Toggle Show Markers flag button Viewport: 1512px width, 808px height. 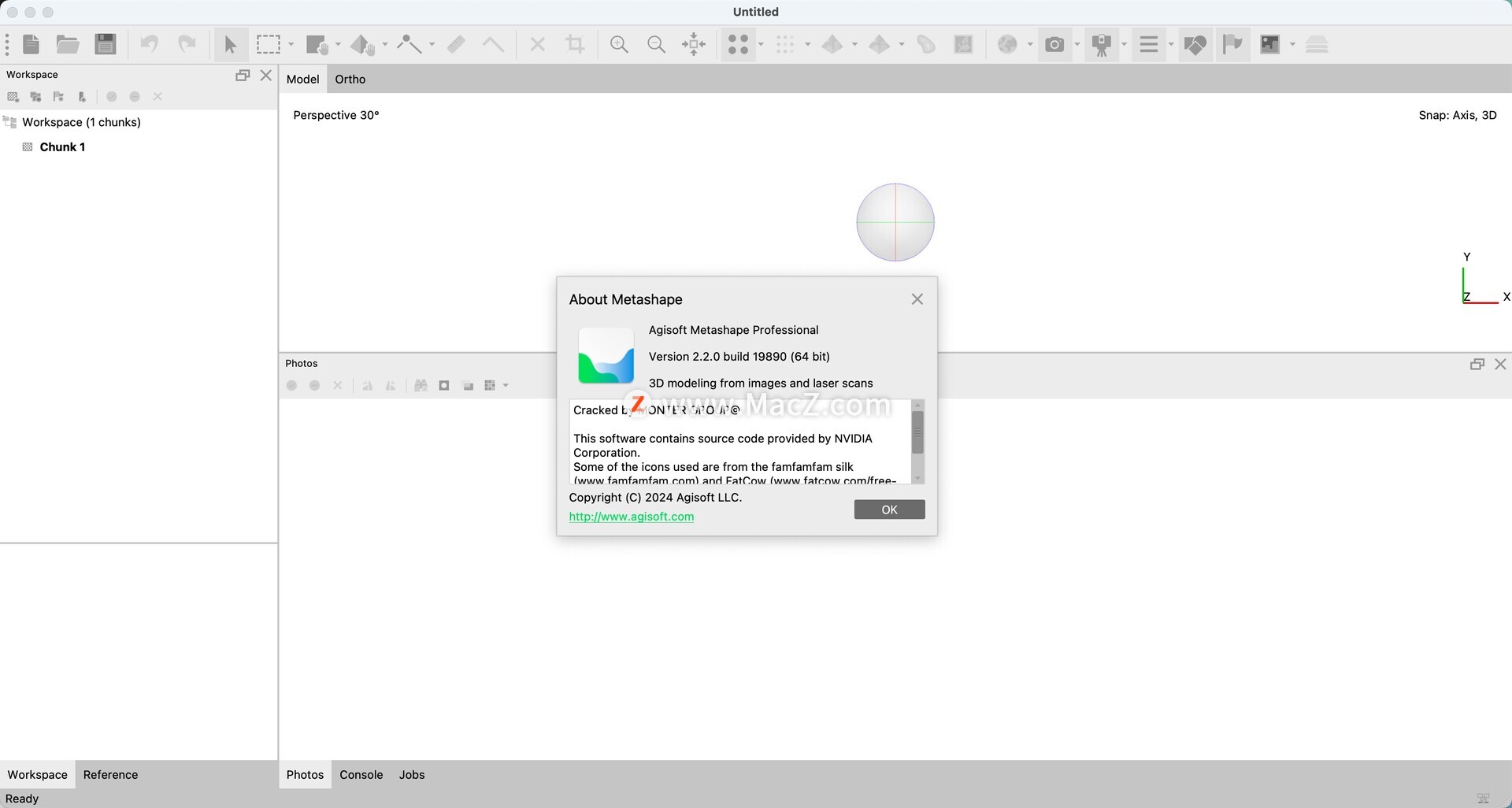pyautogui.click(x=1232, y=44)
